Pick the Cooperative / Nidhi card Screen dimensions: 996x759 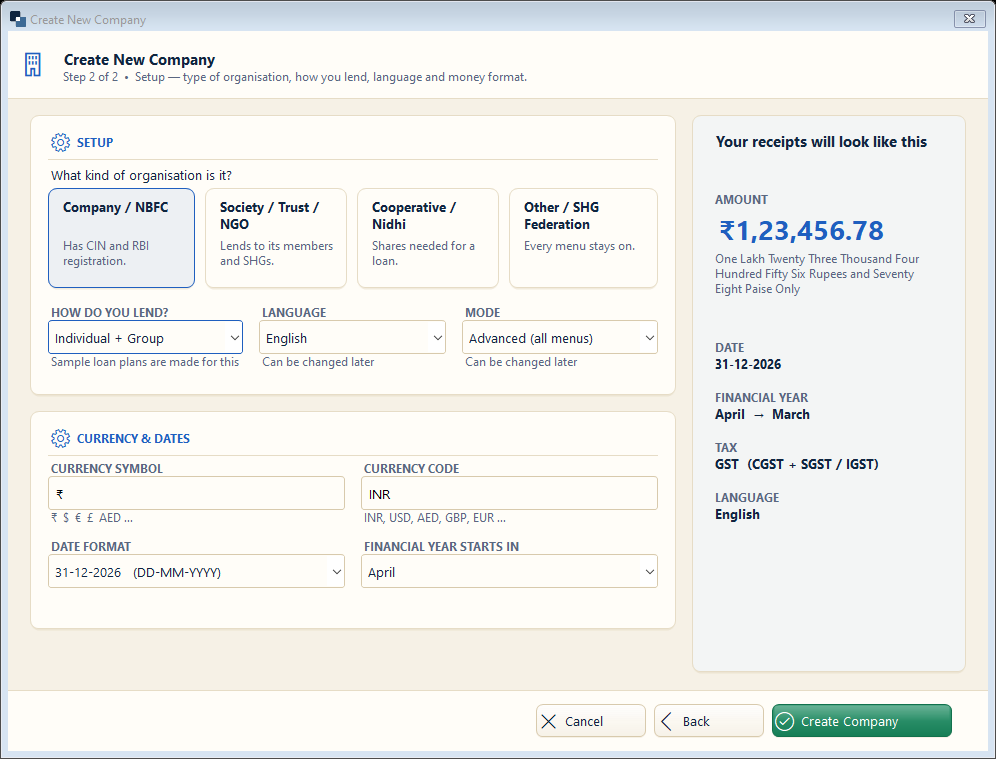pos(427,238)
